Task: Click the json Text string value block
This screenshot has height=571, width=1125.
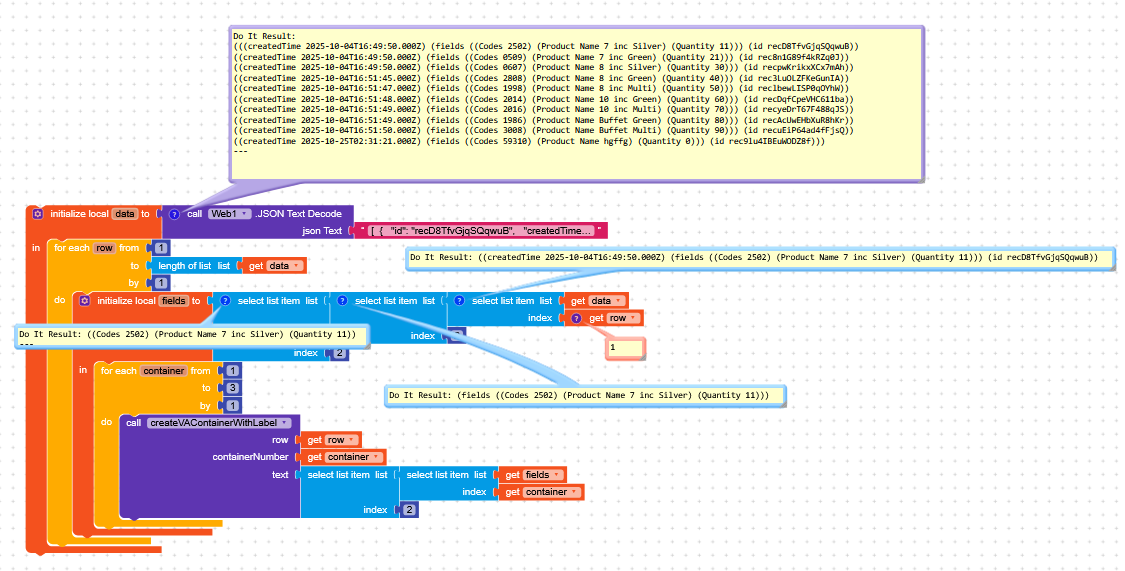Action: coord(482,231)
